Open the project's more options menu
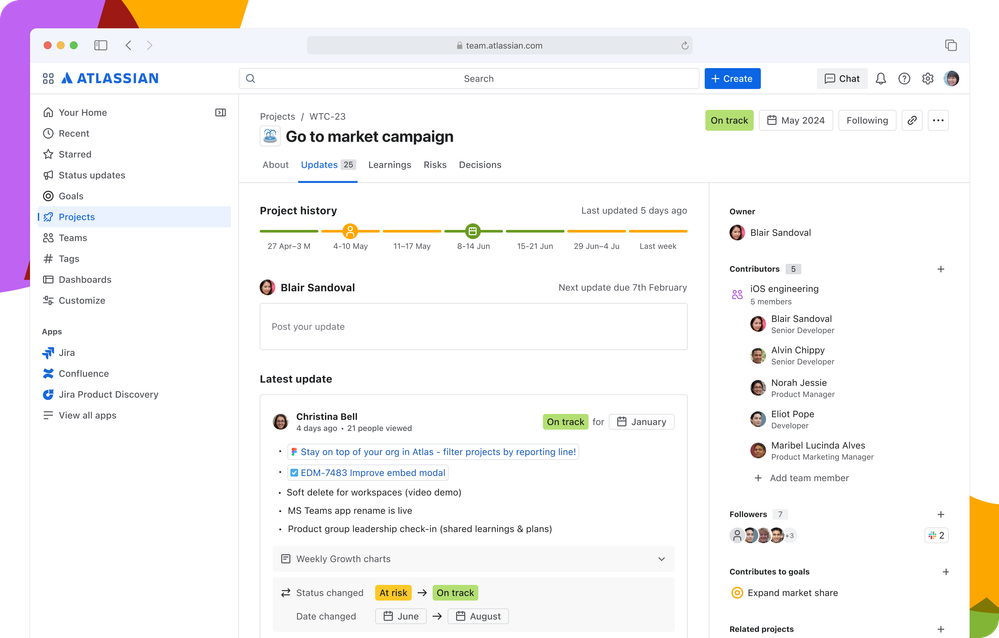 coord(938,119)
